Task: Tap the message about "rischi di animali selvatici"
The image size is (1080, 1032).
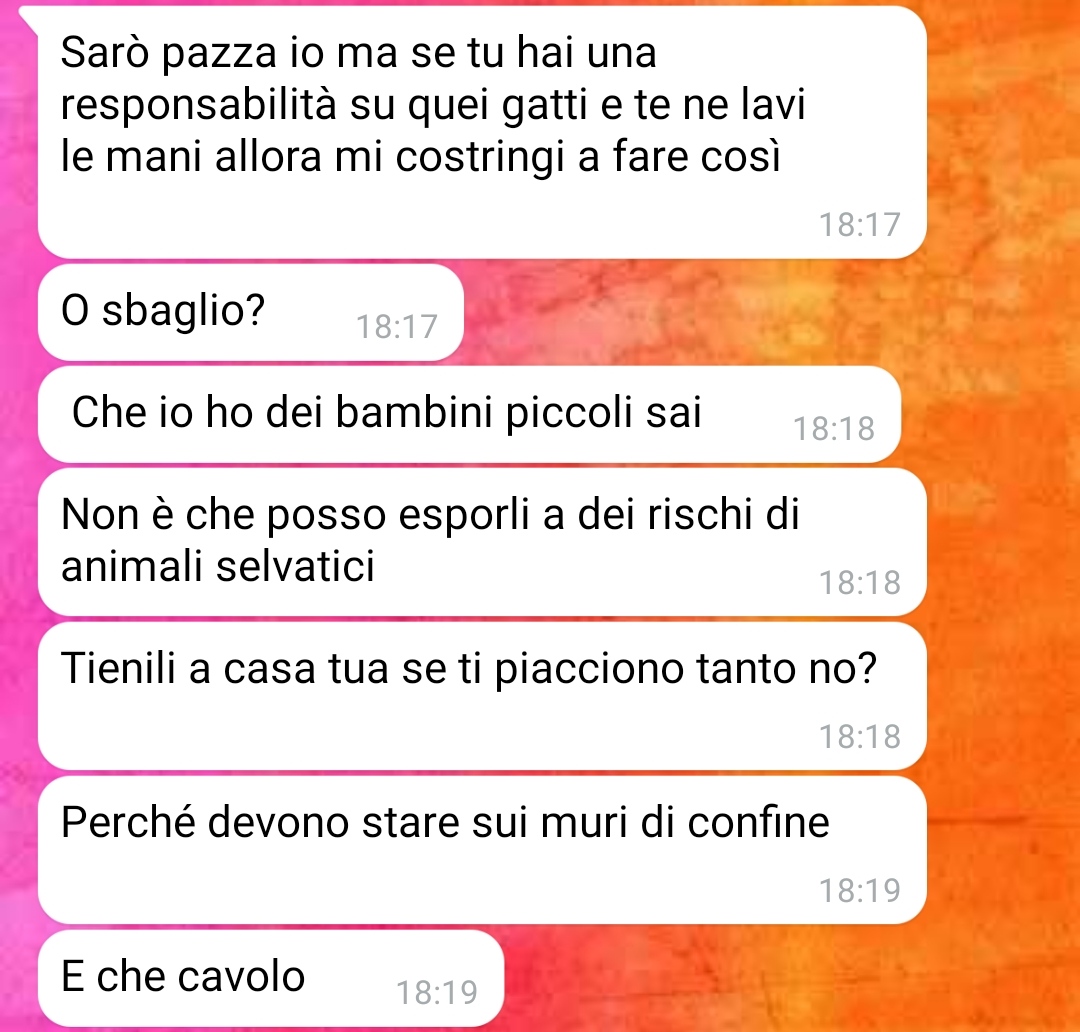Action: [482, 541]
